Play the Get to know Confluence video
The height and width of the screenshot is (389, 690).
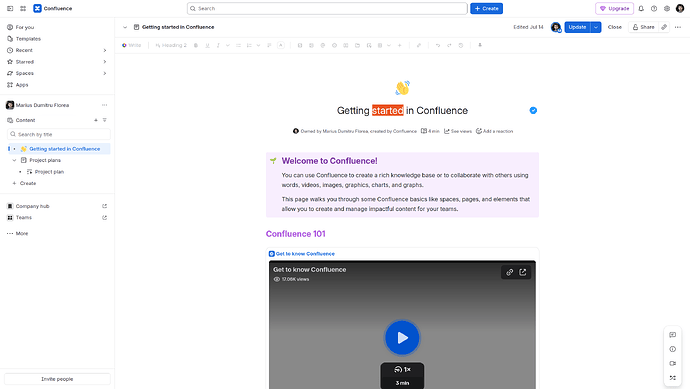click(402, 338)
